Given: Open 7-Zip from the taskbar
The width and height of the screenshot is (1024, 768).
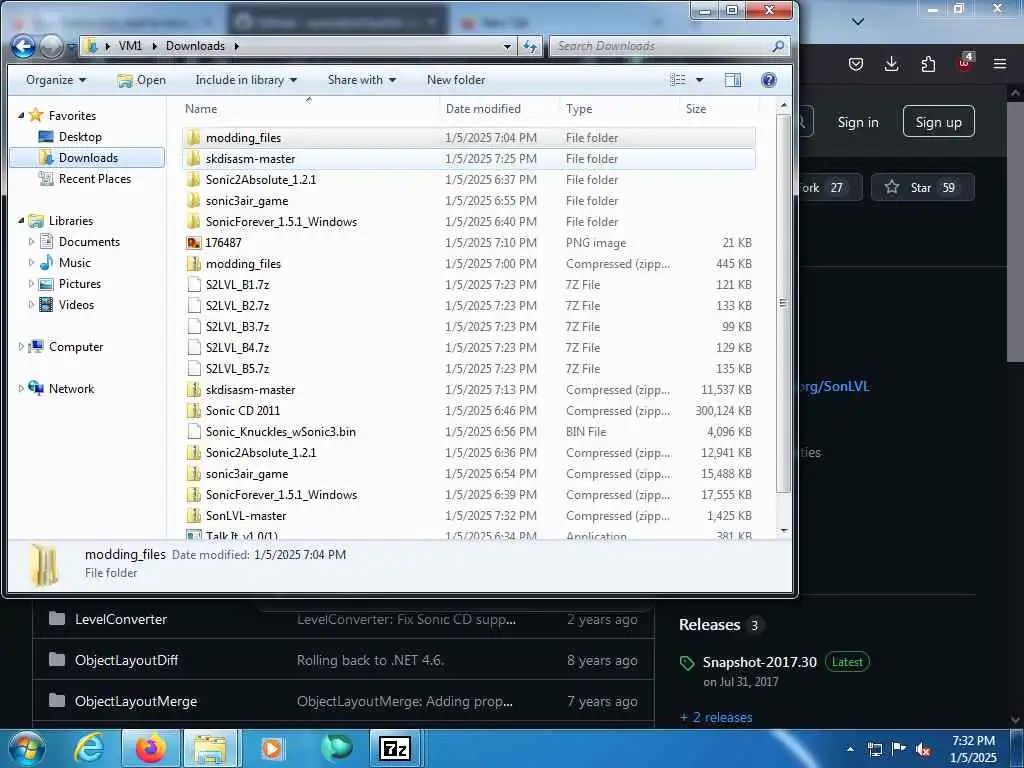Looking at the screenshot, I should click(x=396, y=749).
